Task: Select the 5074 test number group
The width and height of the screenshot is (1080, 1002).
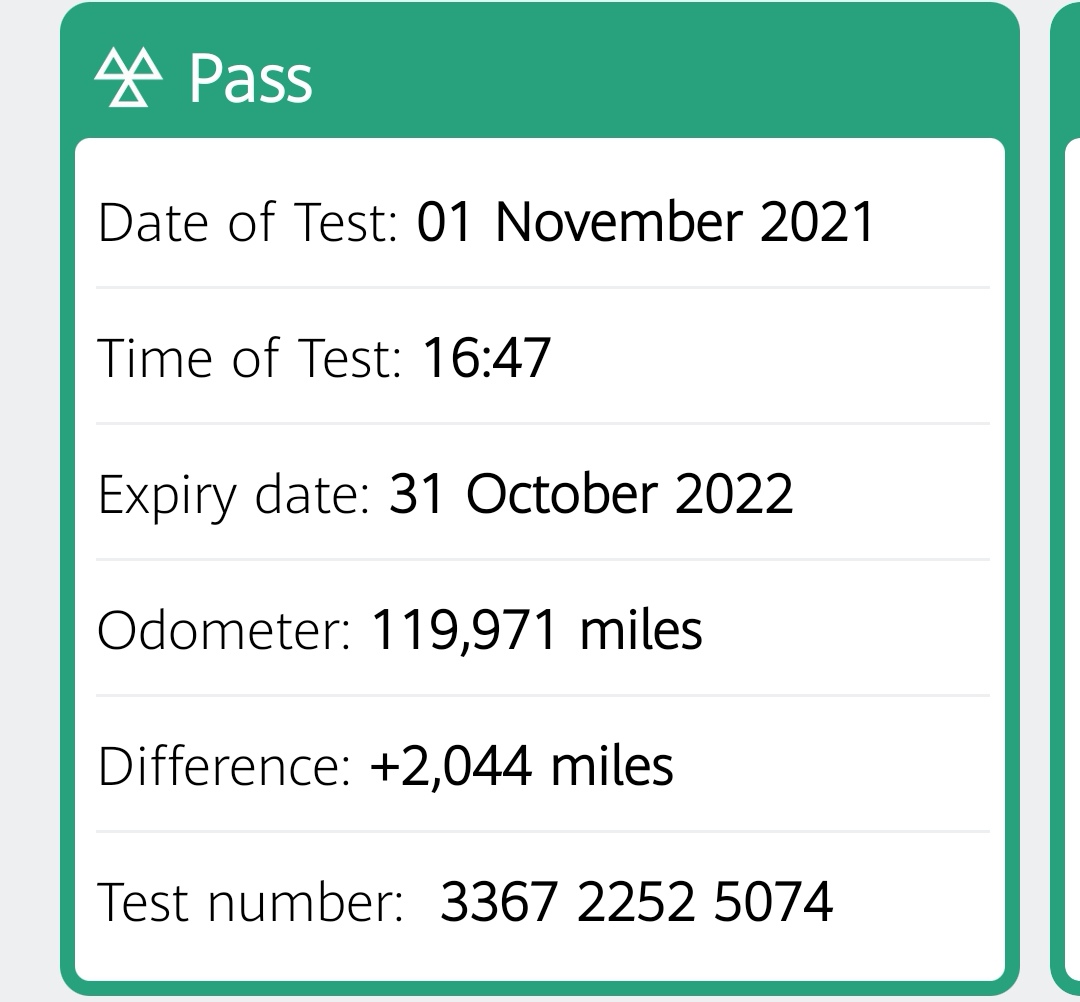Action: coord(773,902)
